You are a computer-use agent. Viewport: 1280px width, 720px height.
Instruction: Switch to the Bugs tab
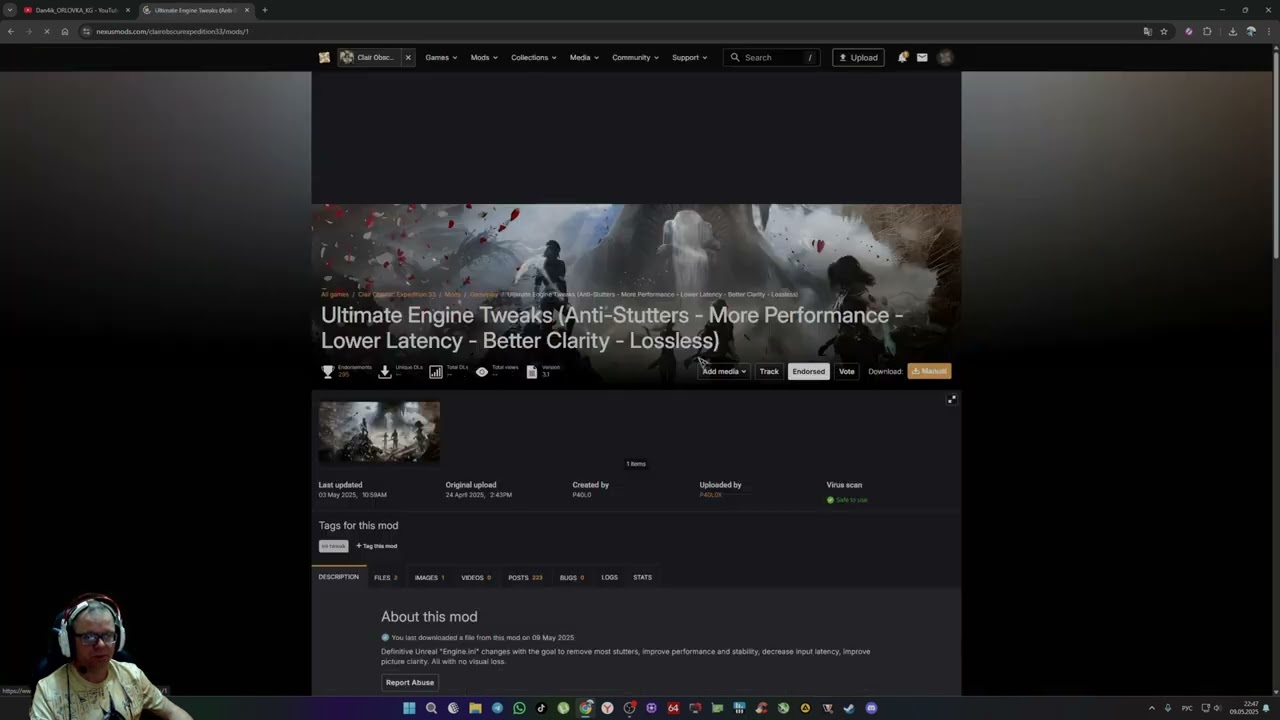[x=572, y=577]
